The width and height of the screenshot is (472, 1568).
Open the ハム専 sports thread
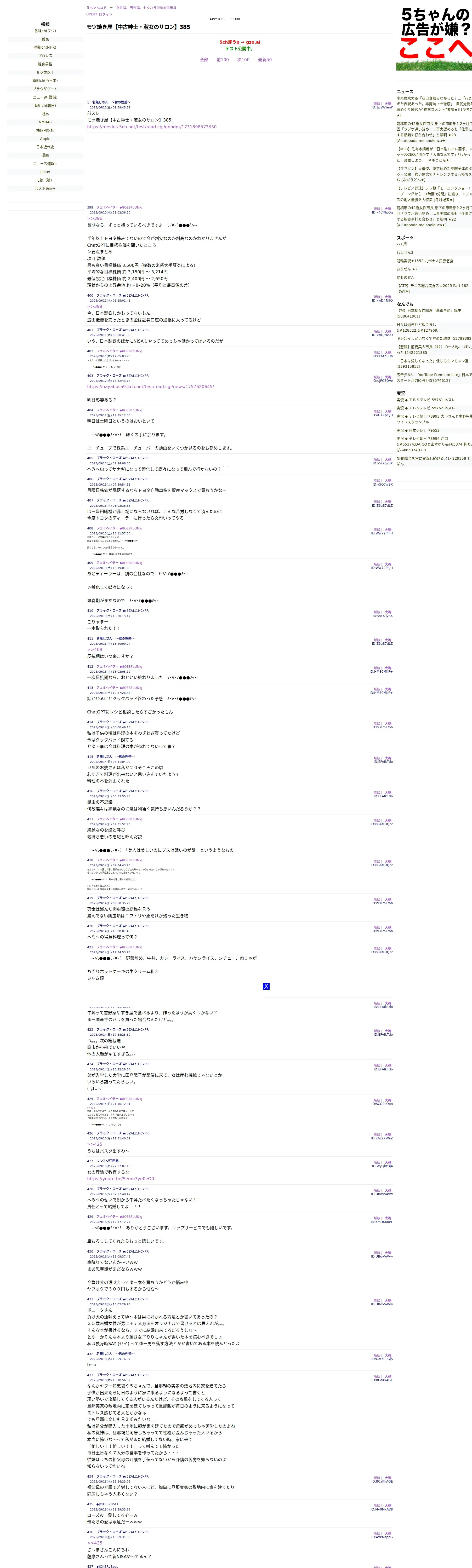[x=402, y=244]
